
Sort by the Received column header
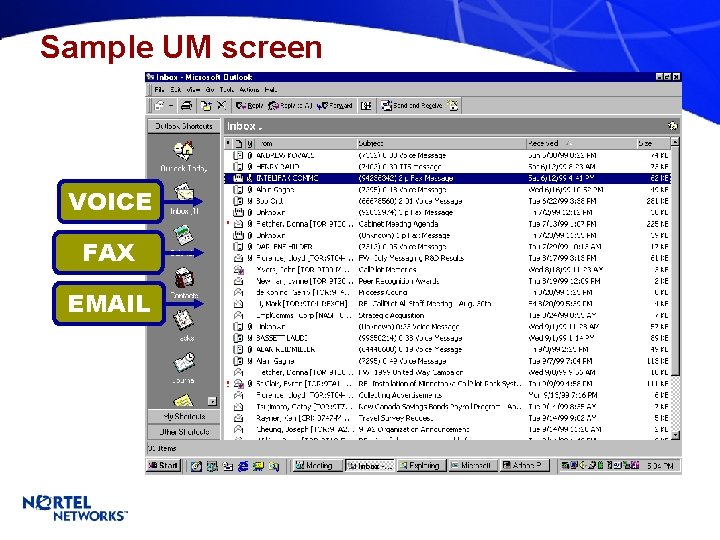coord(581,143)
